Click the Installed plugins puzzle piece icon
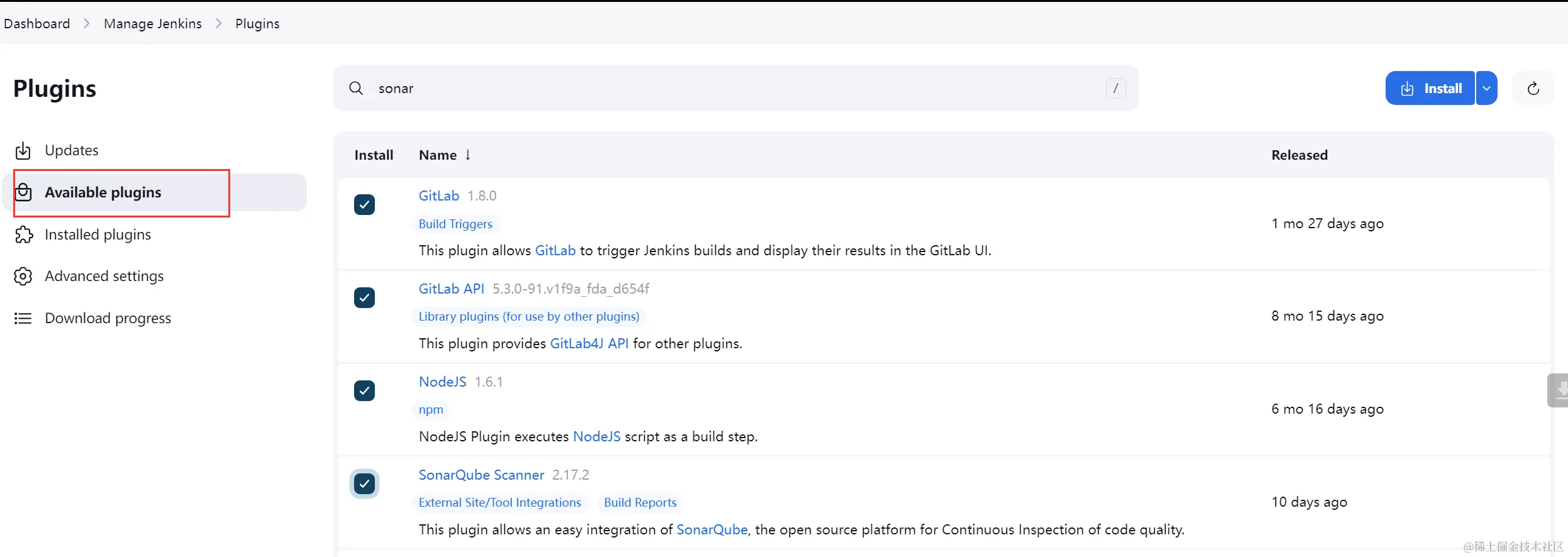Image resolution: width=1568 pixels, height=557 pixels. 23,234
